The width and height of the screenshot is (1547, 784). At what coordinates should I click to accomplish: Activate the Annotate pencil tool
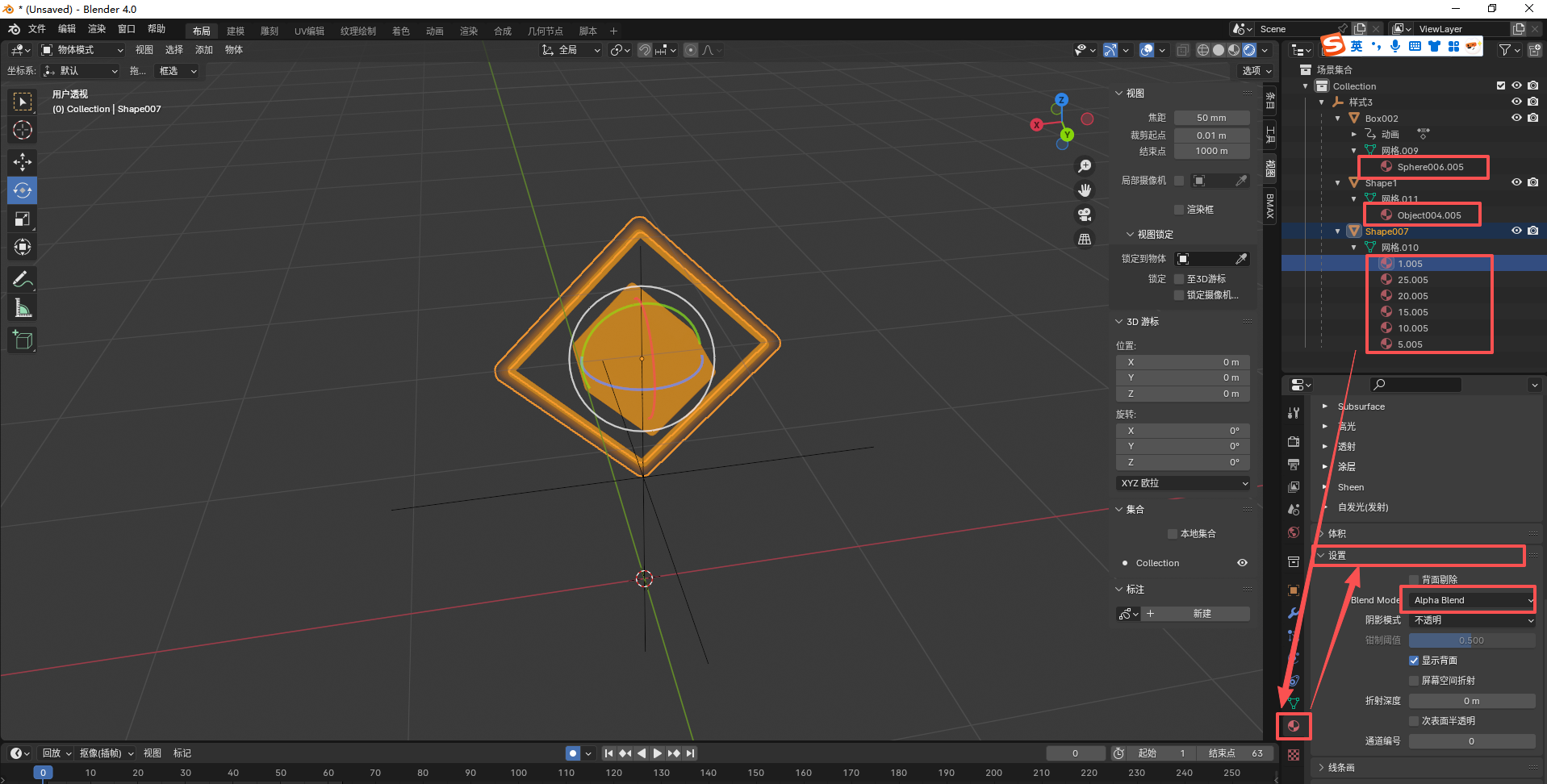pyautogui.click(x=23, y=280)
